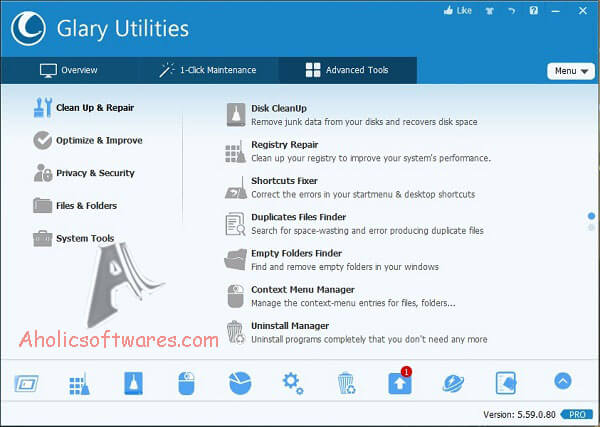Select Files & Folders category
This screenshot has height=427, width=600.
(86, 205)
